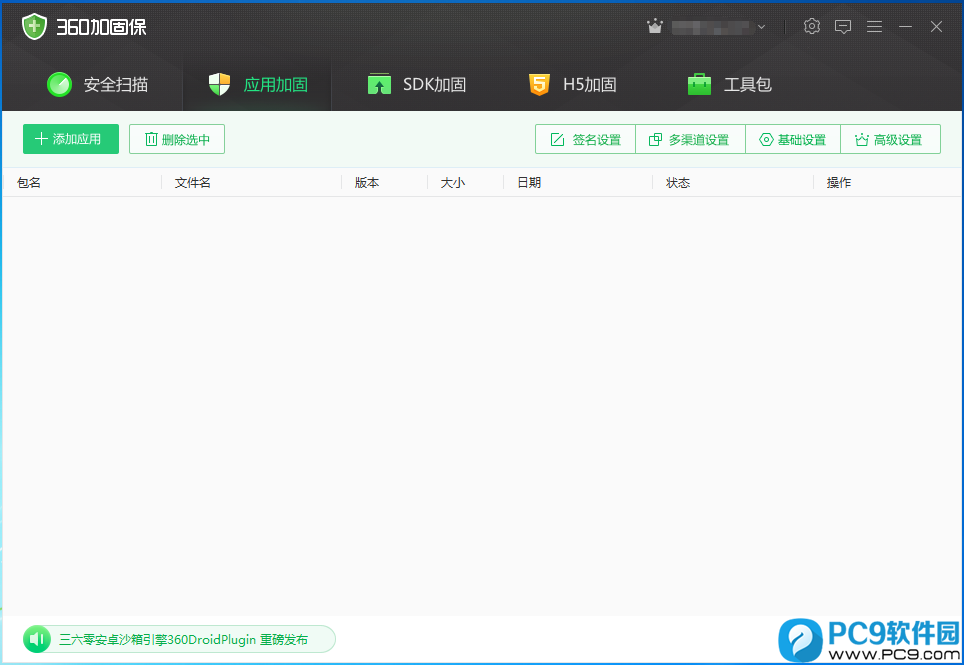This screenshot has height=665, width=964.
Task: Switch to the H5加固 tab
Action: [572, 84]
